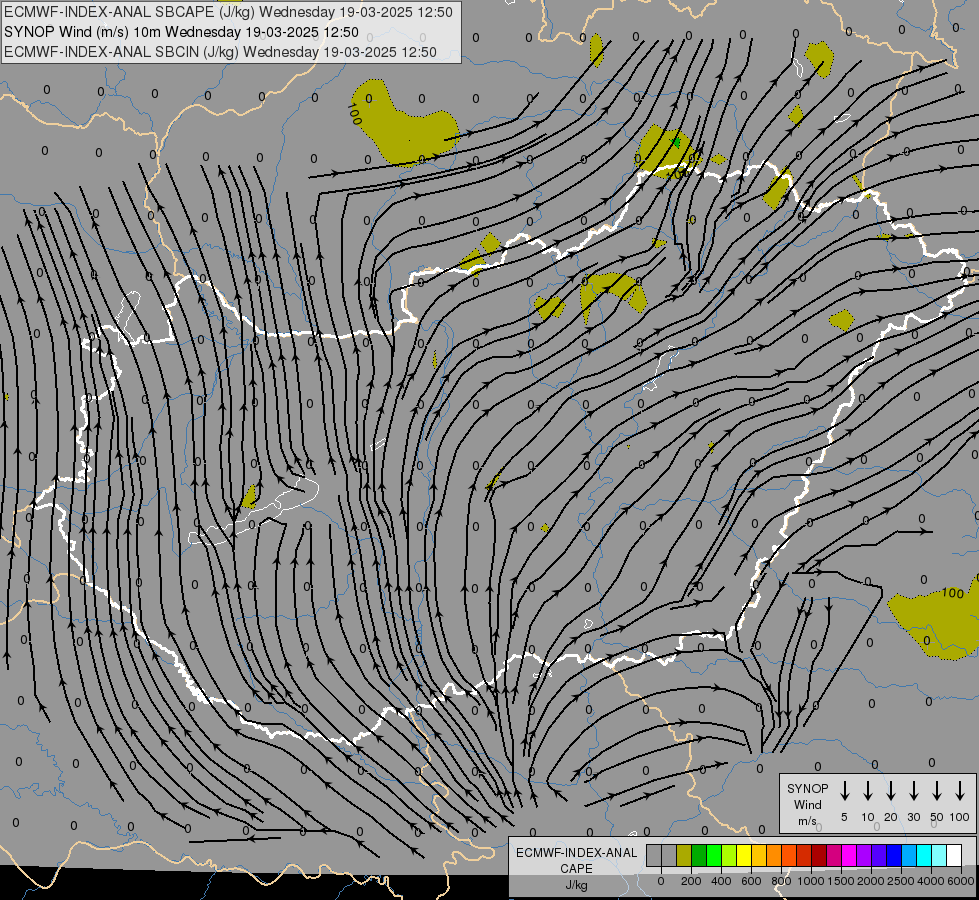Click the 10 m/s wind arrow symbol
The height and width of the screenshot is (900, 979).
868,791
